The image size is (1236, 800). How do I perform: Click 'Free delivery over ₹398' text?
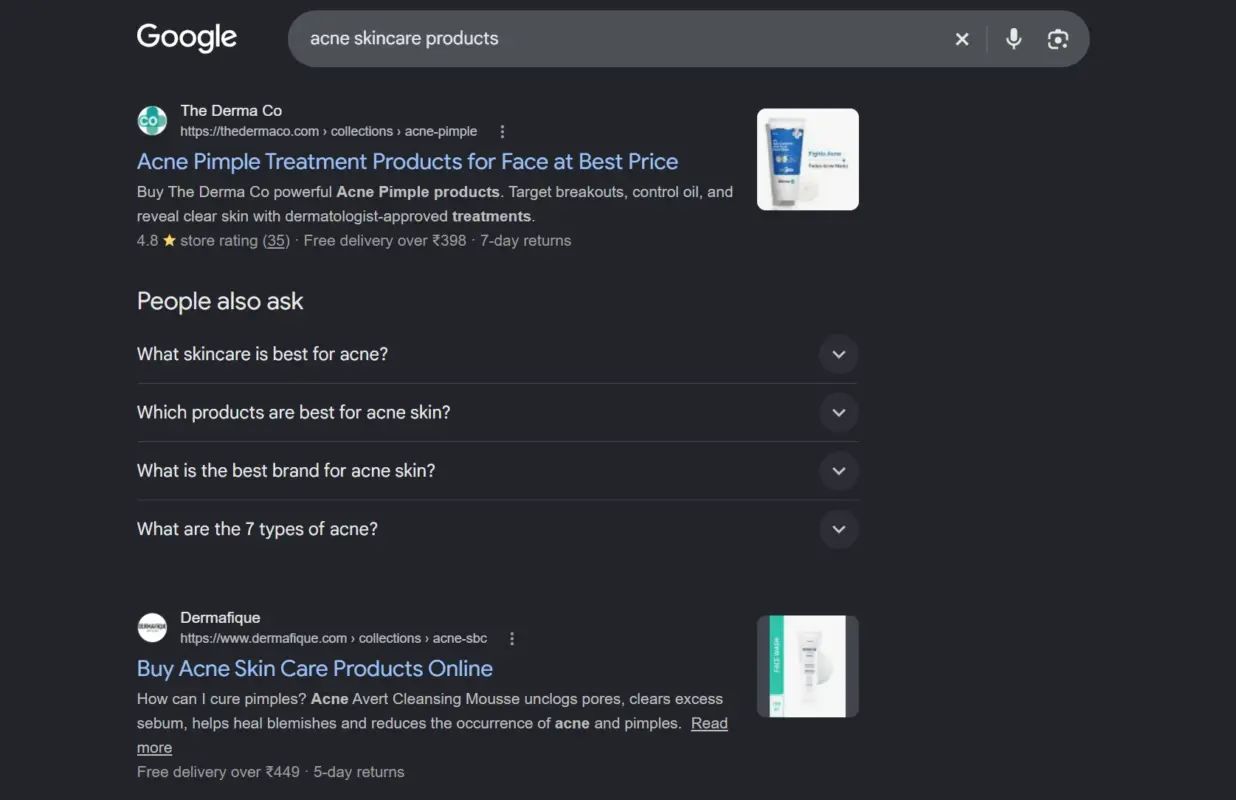(385, 241)
